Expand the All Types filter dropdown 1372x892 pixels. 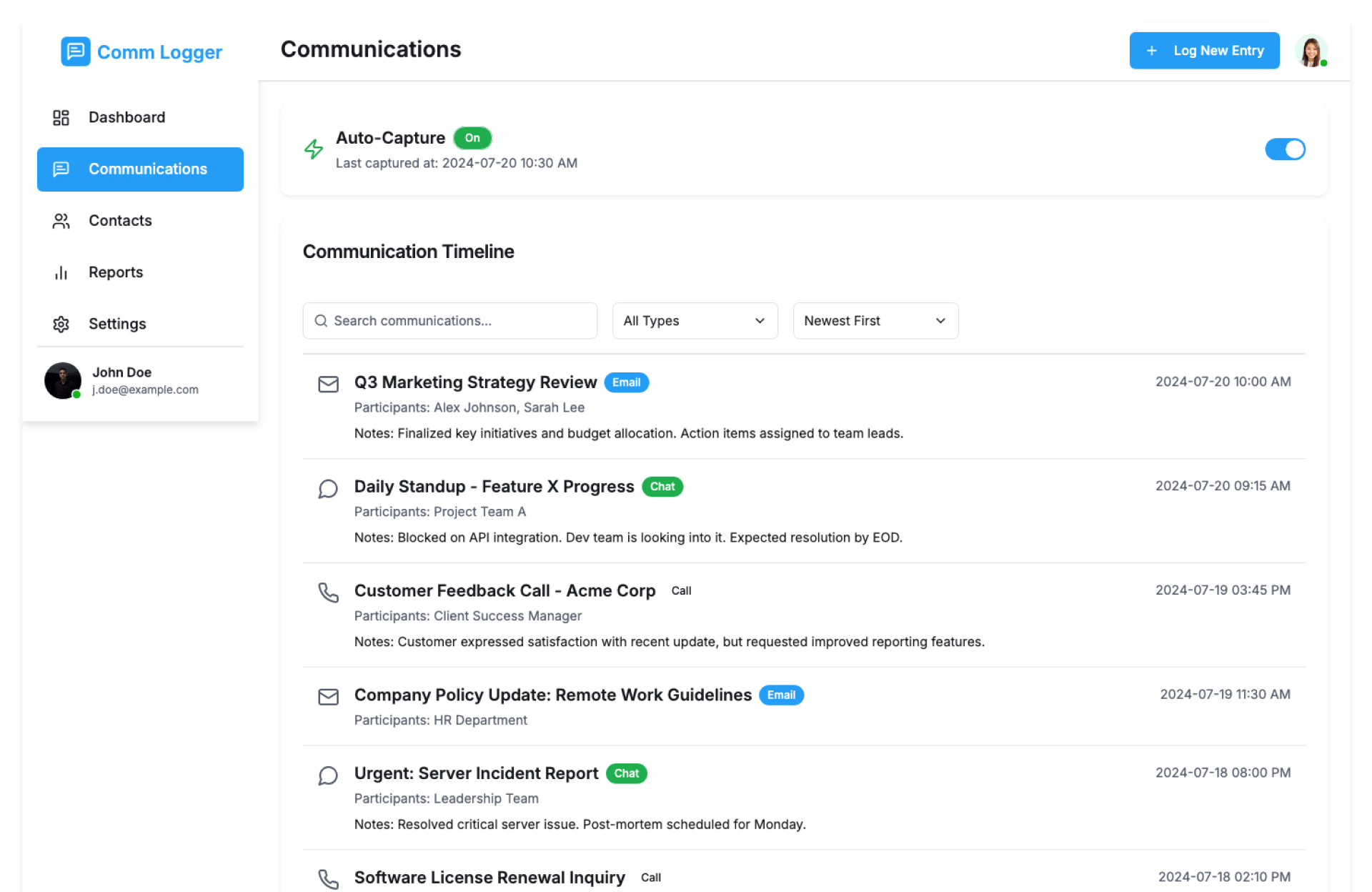[695, 321]
